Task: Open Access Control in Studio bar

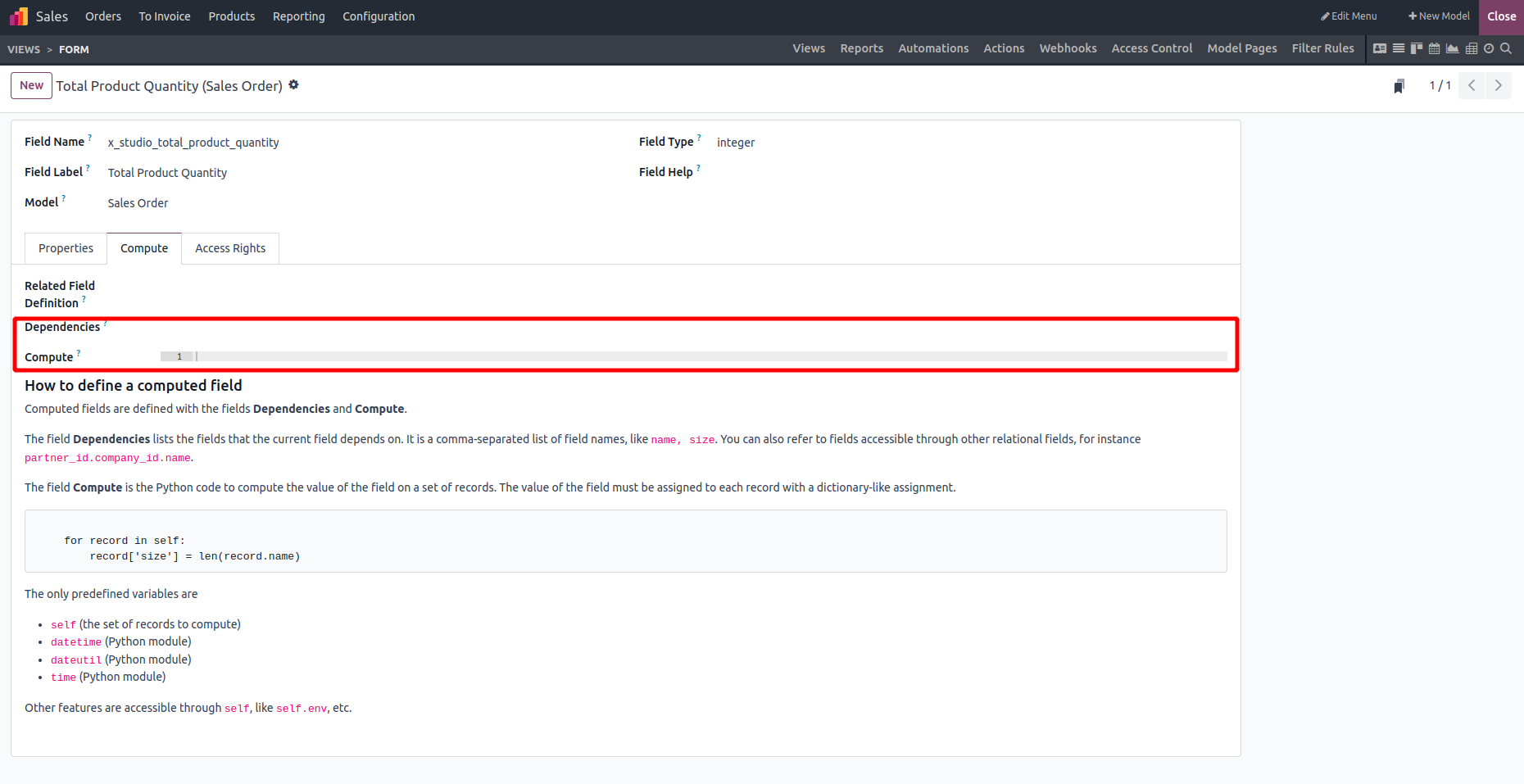Action: pos(1152,48)
